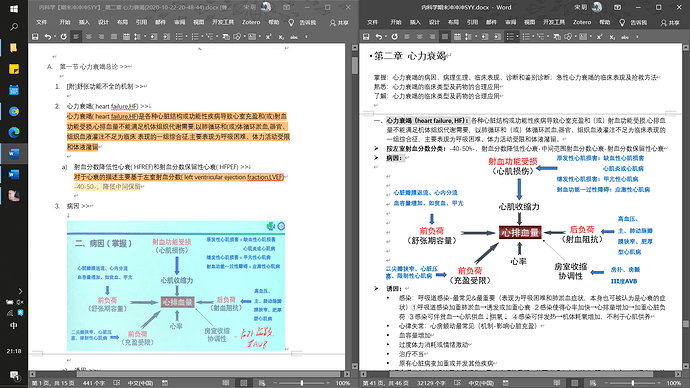Click zoom slider in left Word window

click(x=302, y=383)
